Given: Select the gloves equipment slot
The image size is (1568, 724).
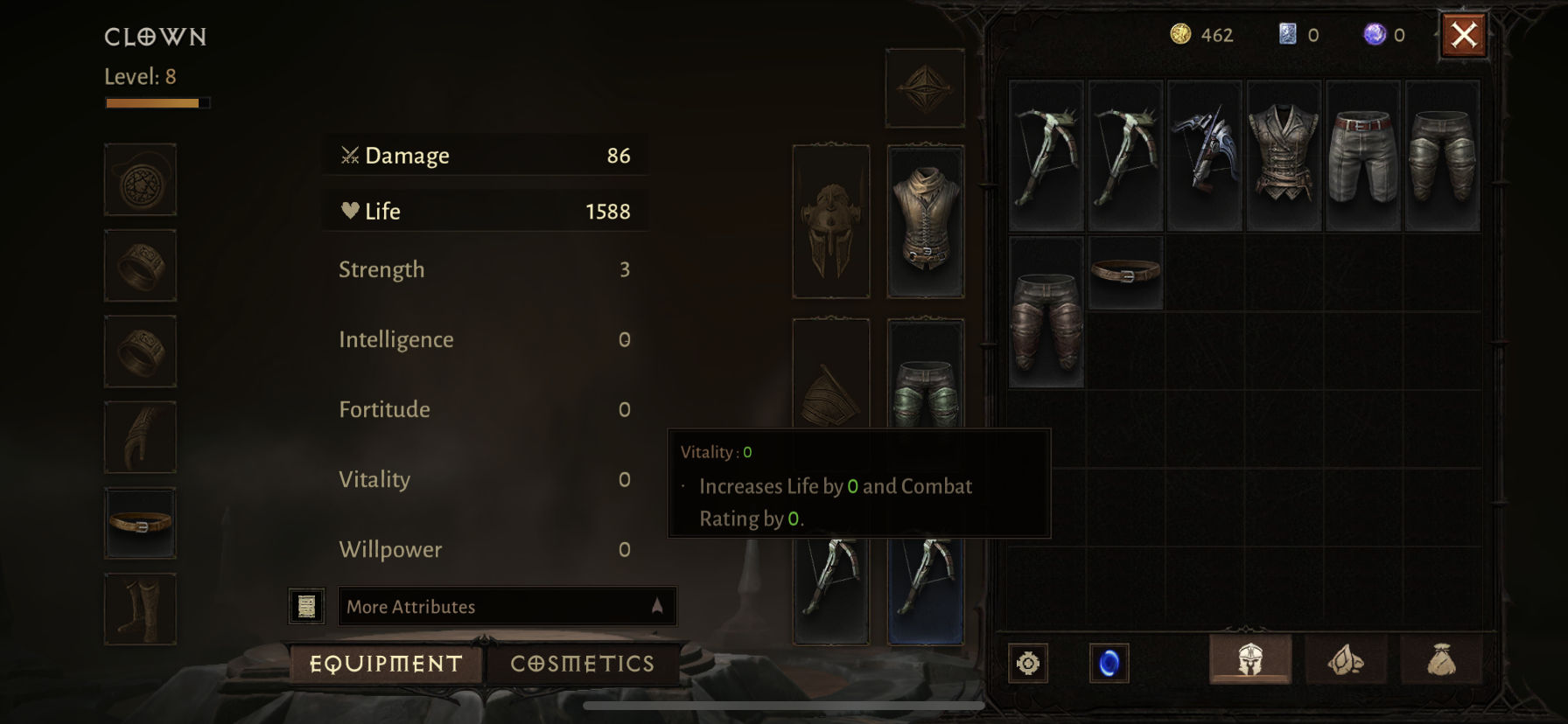Looking at the screenshot, I should 140,437.
